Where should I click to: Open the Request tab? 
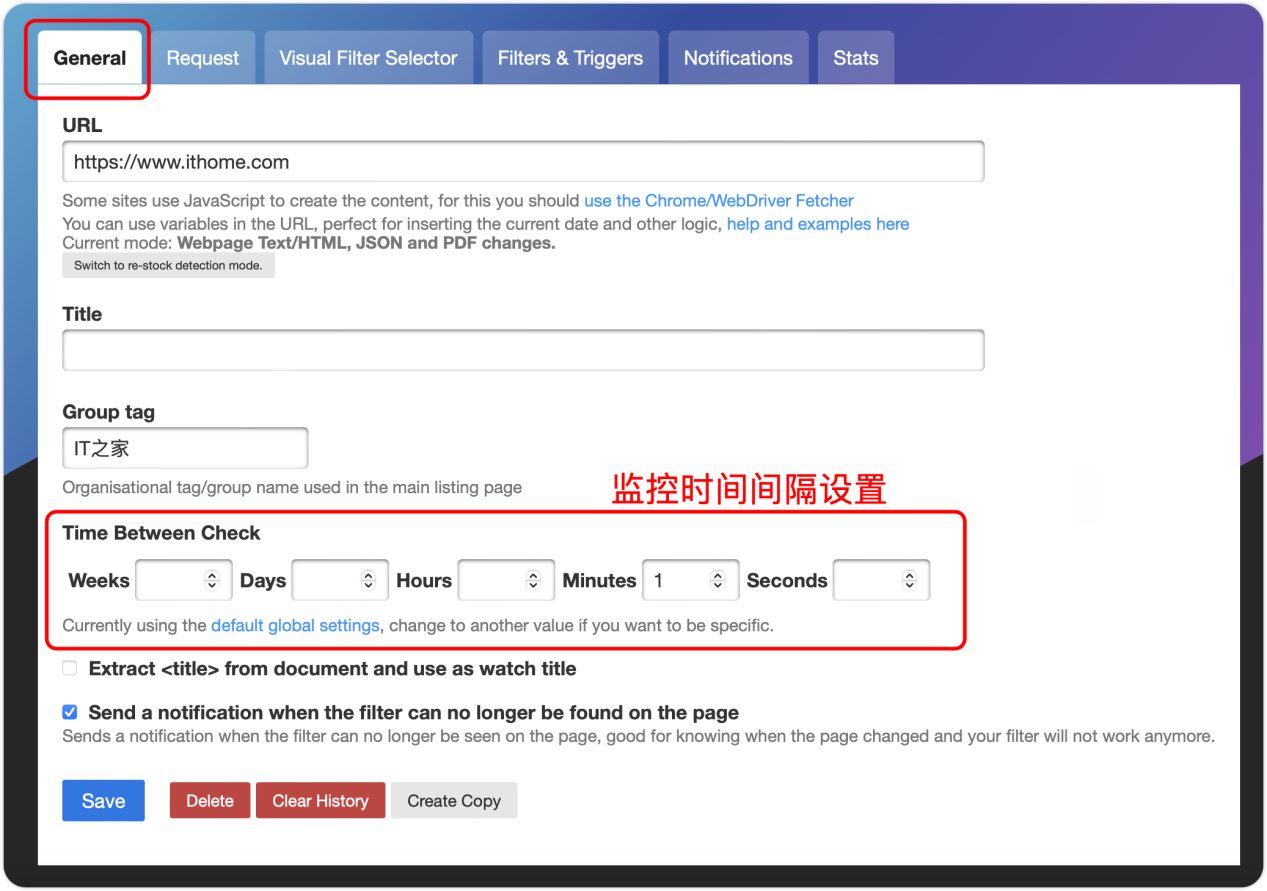click(x=203, y=57)
